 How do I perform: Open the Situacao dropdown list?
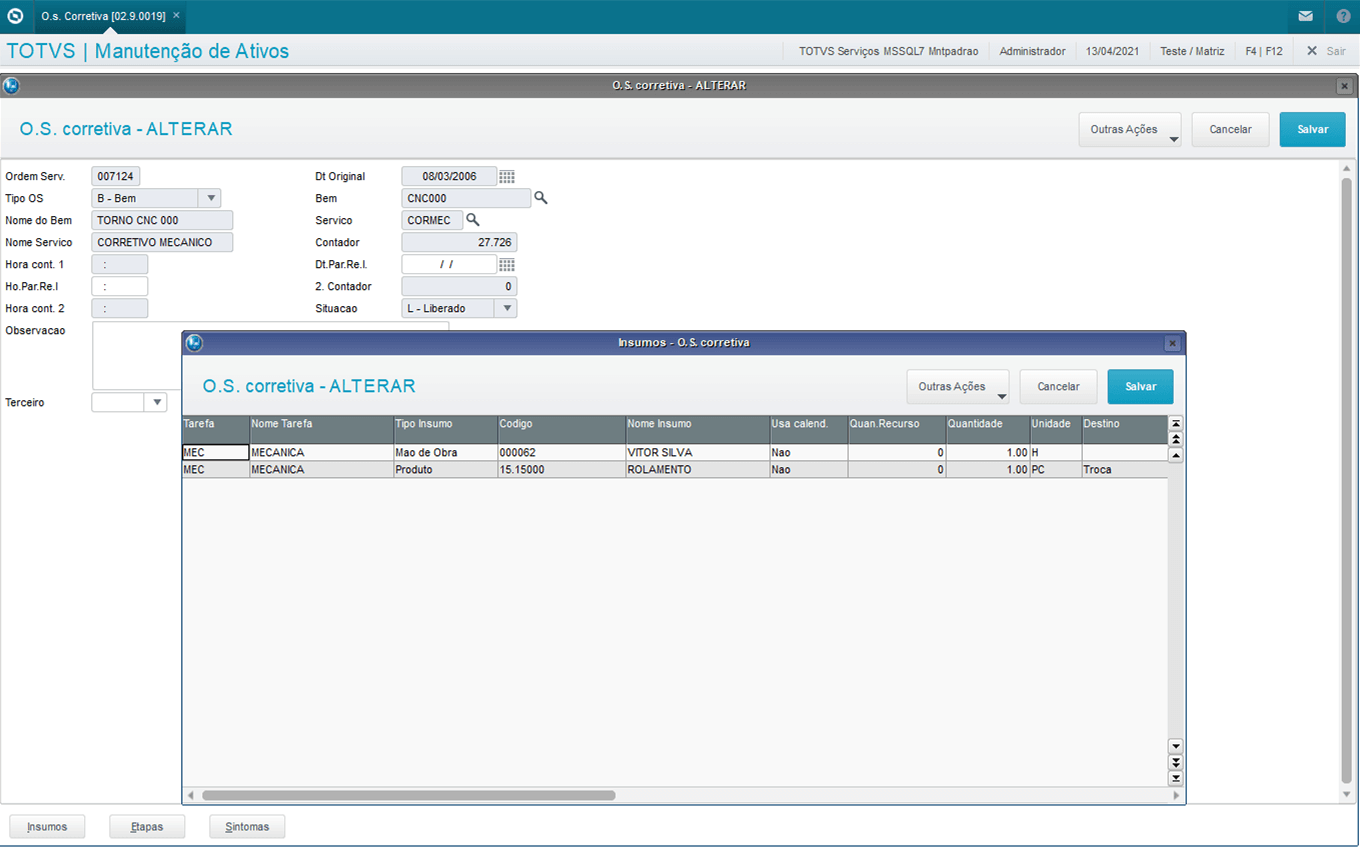(x=506, y=309)
